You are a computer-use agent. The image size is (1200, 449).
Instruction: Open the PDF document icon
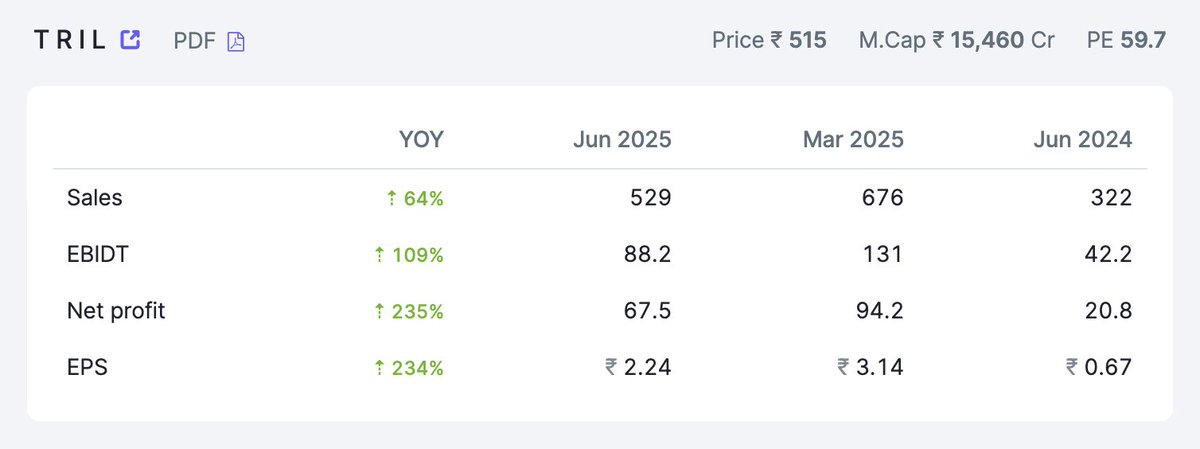click(x=236, y=42)
